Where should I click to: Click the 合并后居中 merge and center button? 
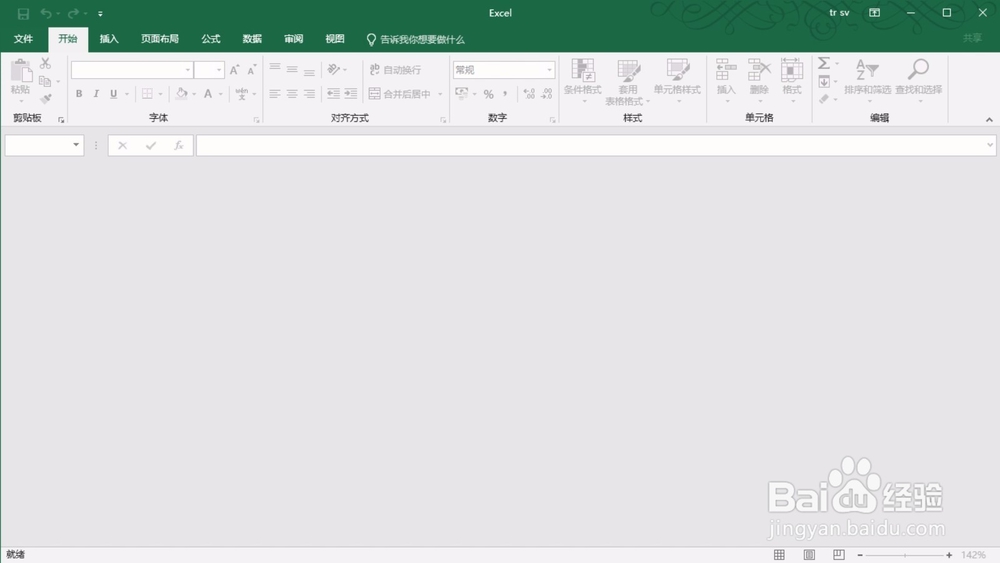click(400, 94)
